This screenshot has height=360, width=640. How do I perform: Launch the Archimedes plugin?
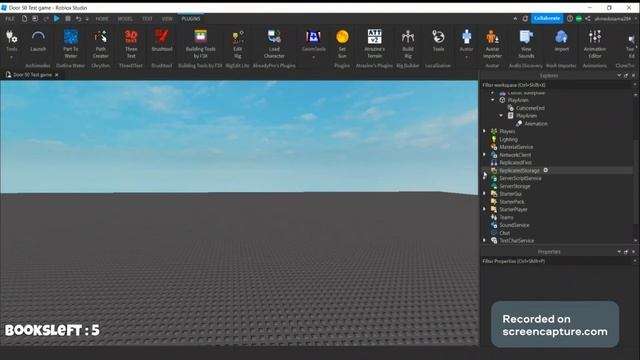38,41
